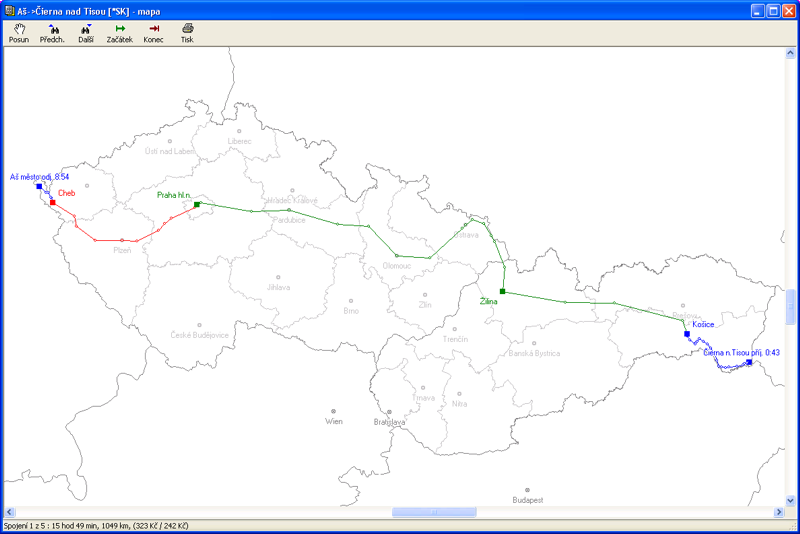Select the Čierna n. Tisou arrival marker

(749, 362)
